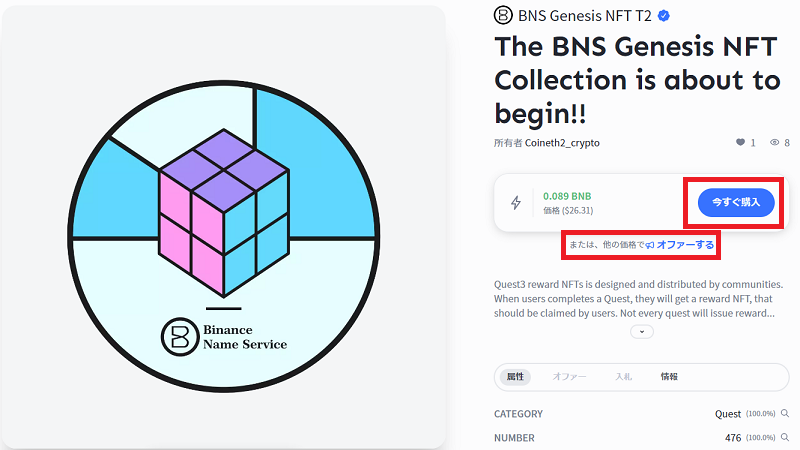The width and height of the screenshot is (800, 450).
Task: Open the 入札 tab
Action: [623, 376]
